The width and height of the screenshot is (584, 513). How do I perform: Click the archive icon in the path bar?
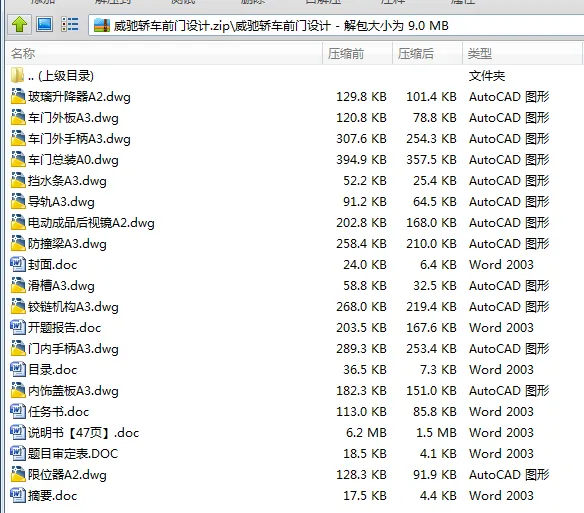point(102,25)
